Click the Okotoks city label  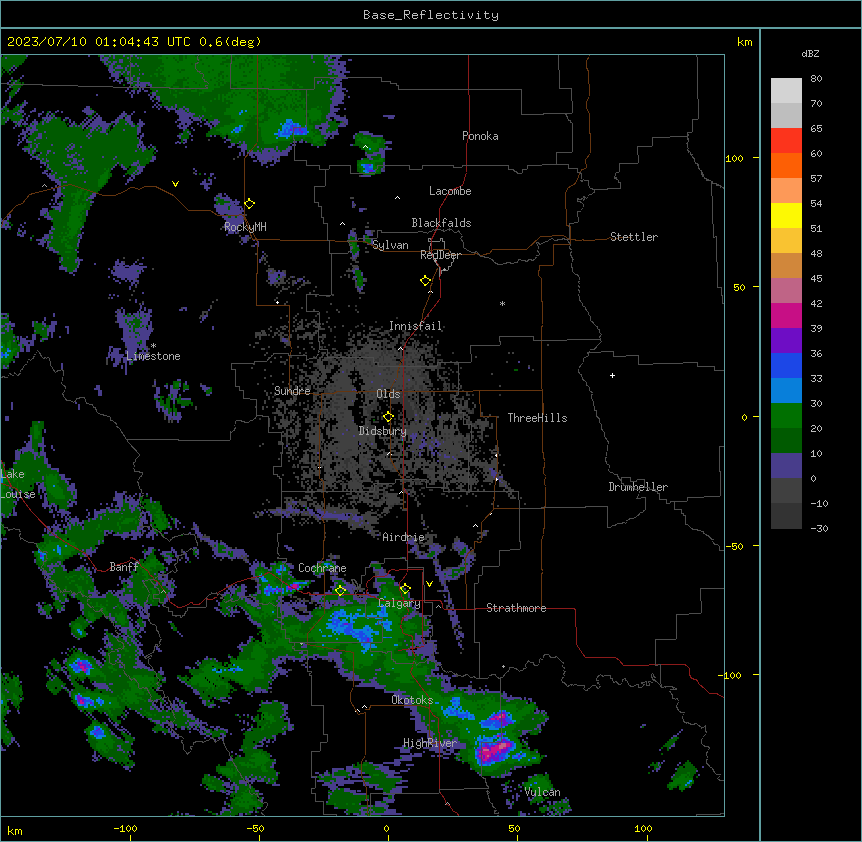click(x=412, y=700)
